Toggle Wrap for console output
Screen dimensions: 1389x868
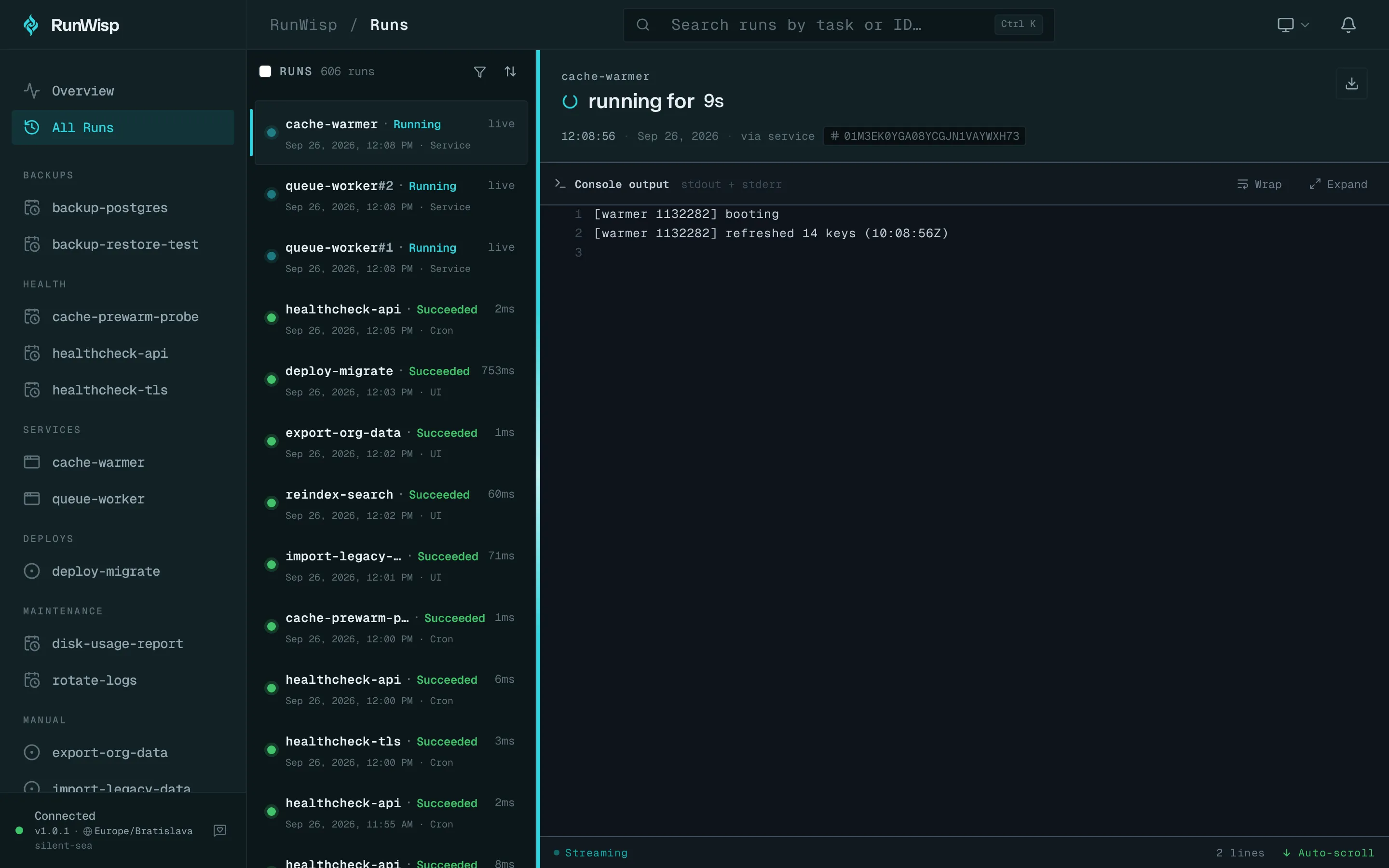point(1259,184)
